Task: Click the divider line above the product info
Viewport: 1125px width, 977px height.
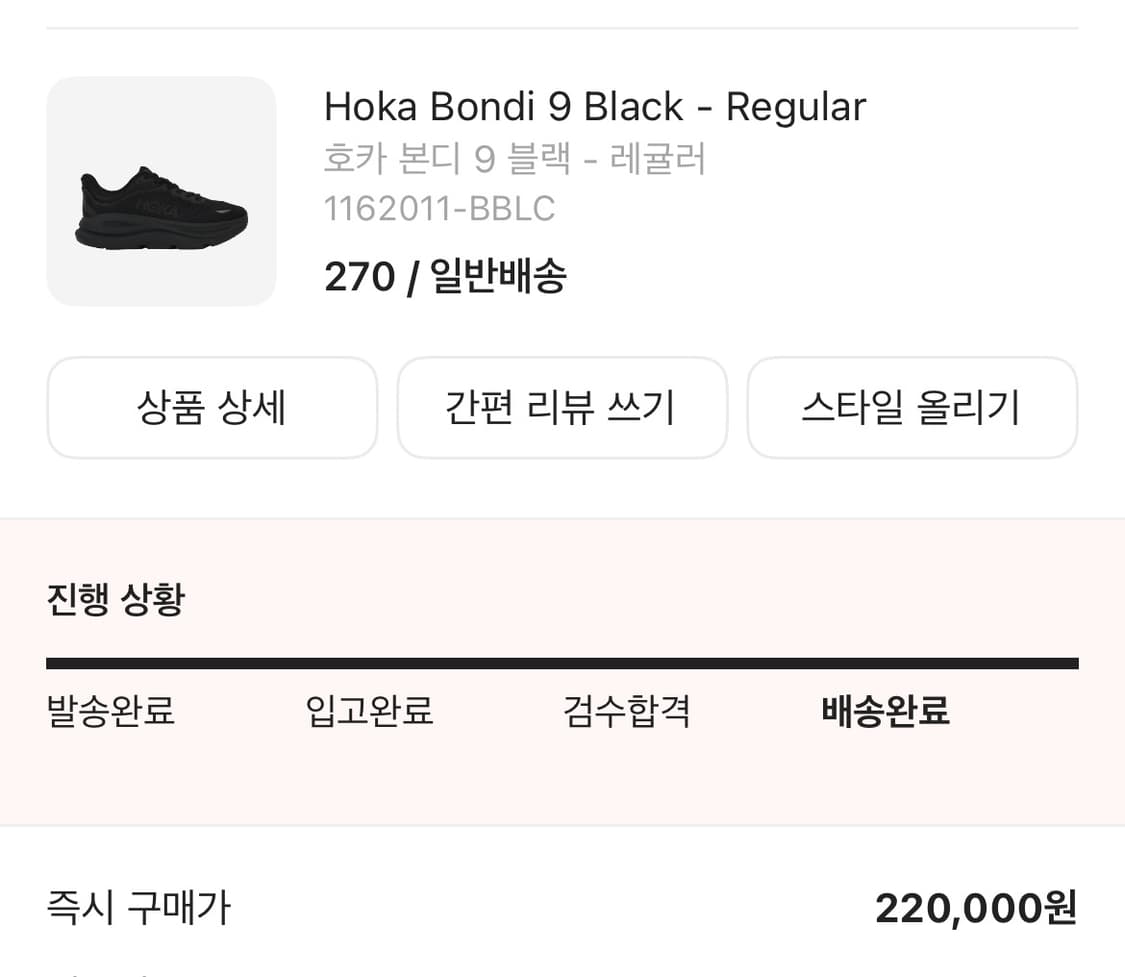Action: click(x=562, y=28)
